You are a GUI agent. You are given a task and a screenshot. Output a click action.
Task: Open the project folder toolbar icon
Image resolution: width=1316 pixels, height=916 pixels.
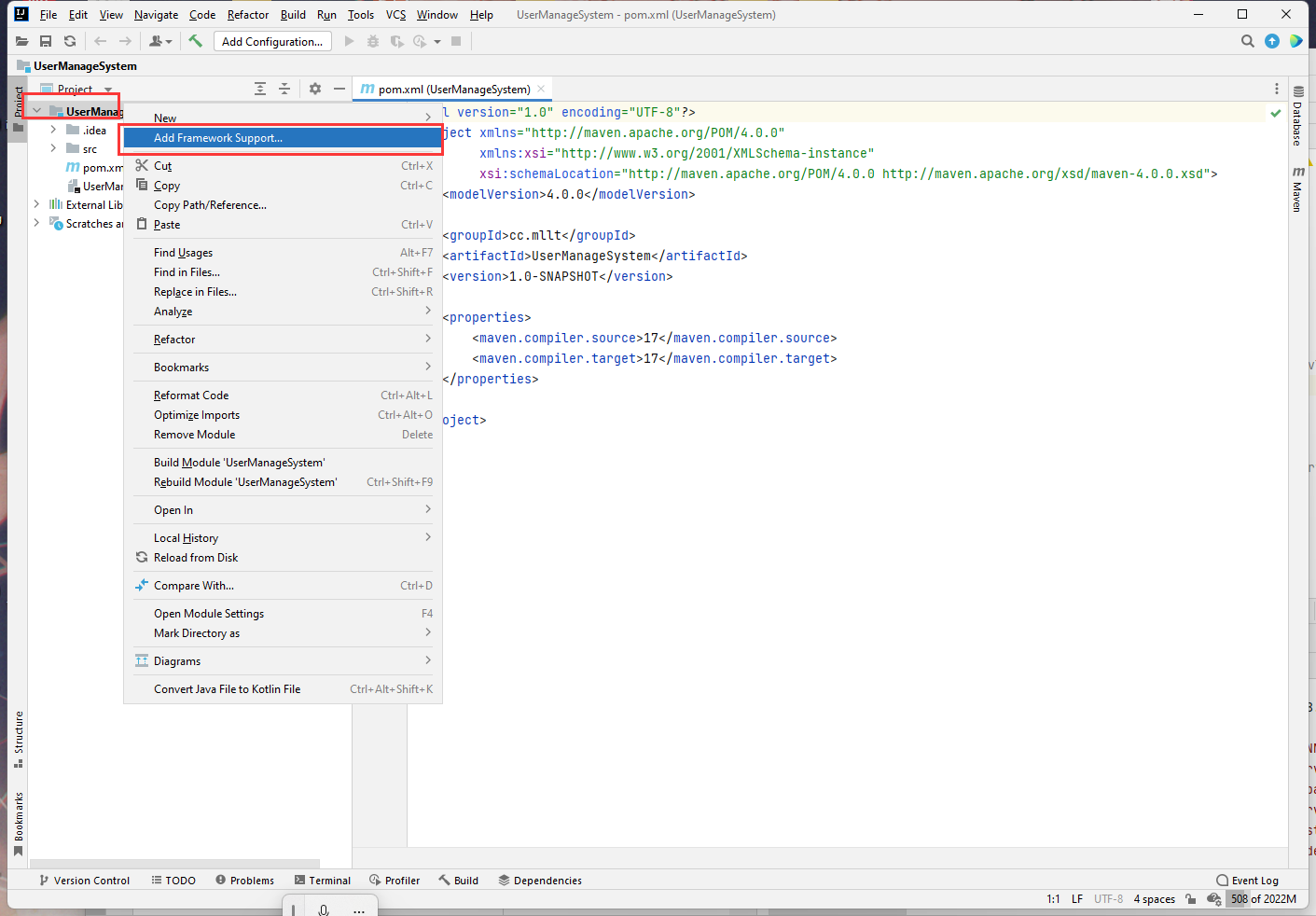22,41
